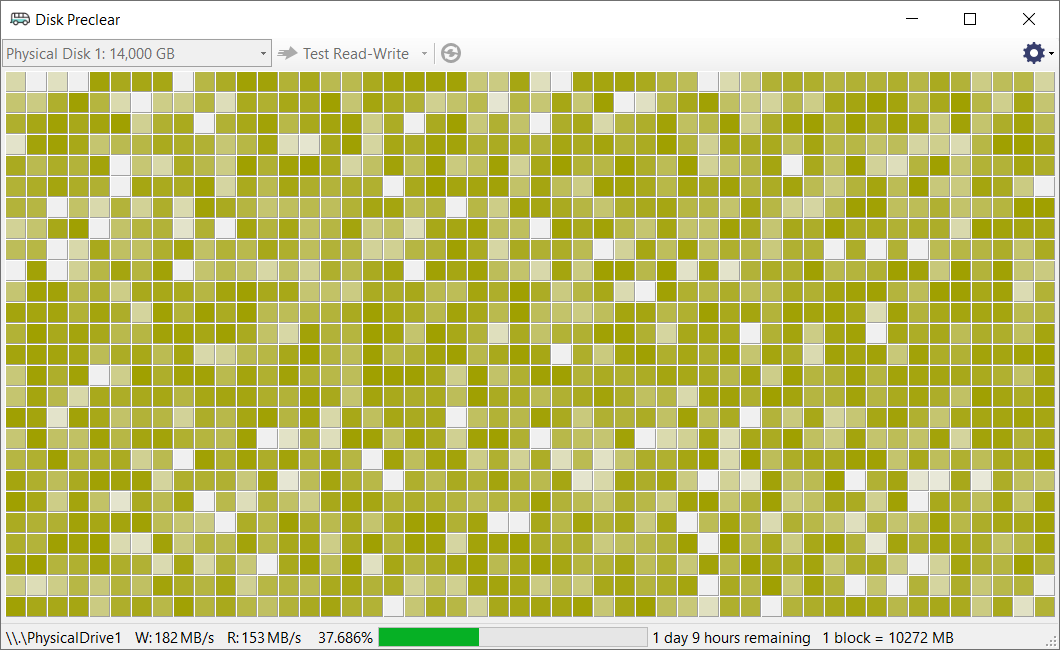Click the 1 day 9 hours remaining text
This screenshot has height=650, width=1060.
[731, 637]
